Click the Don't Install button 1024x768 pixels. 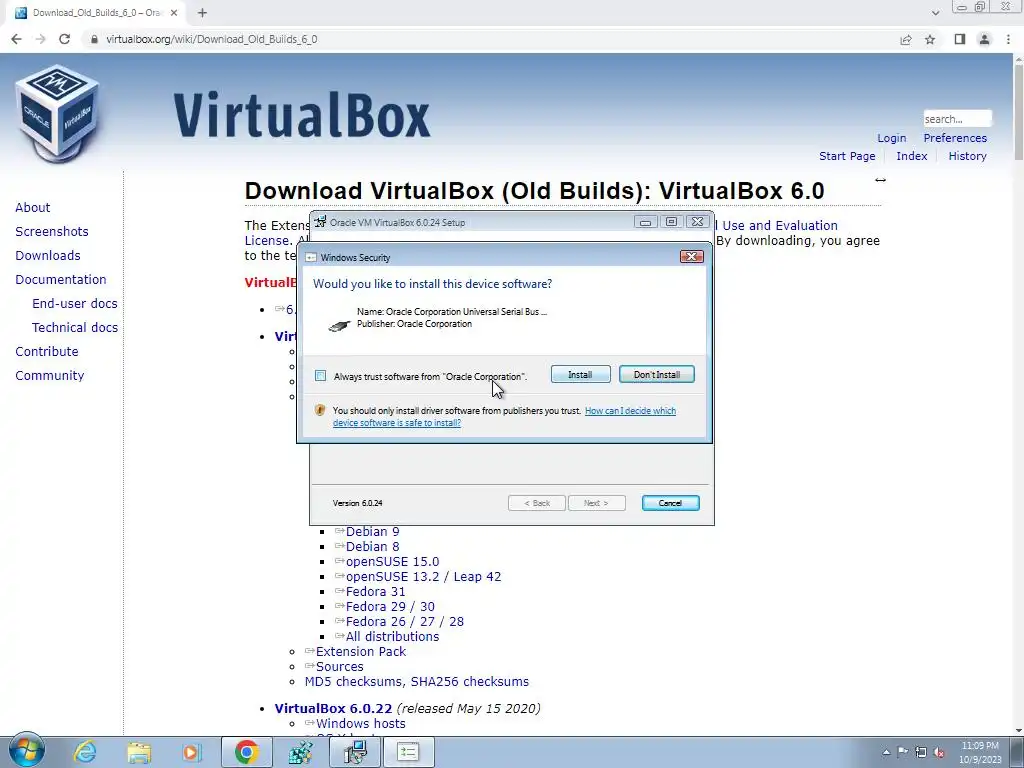click(656, 374)
